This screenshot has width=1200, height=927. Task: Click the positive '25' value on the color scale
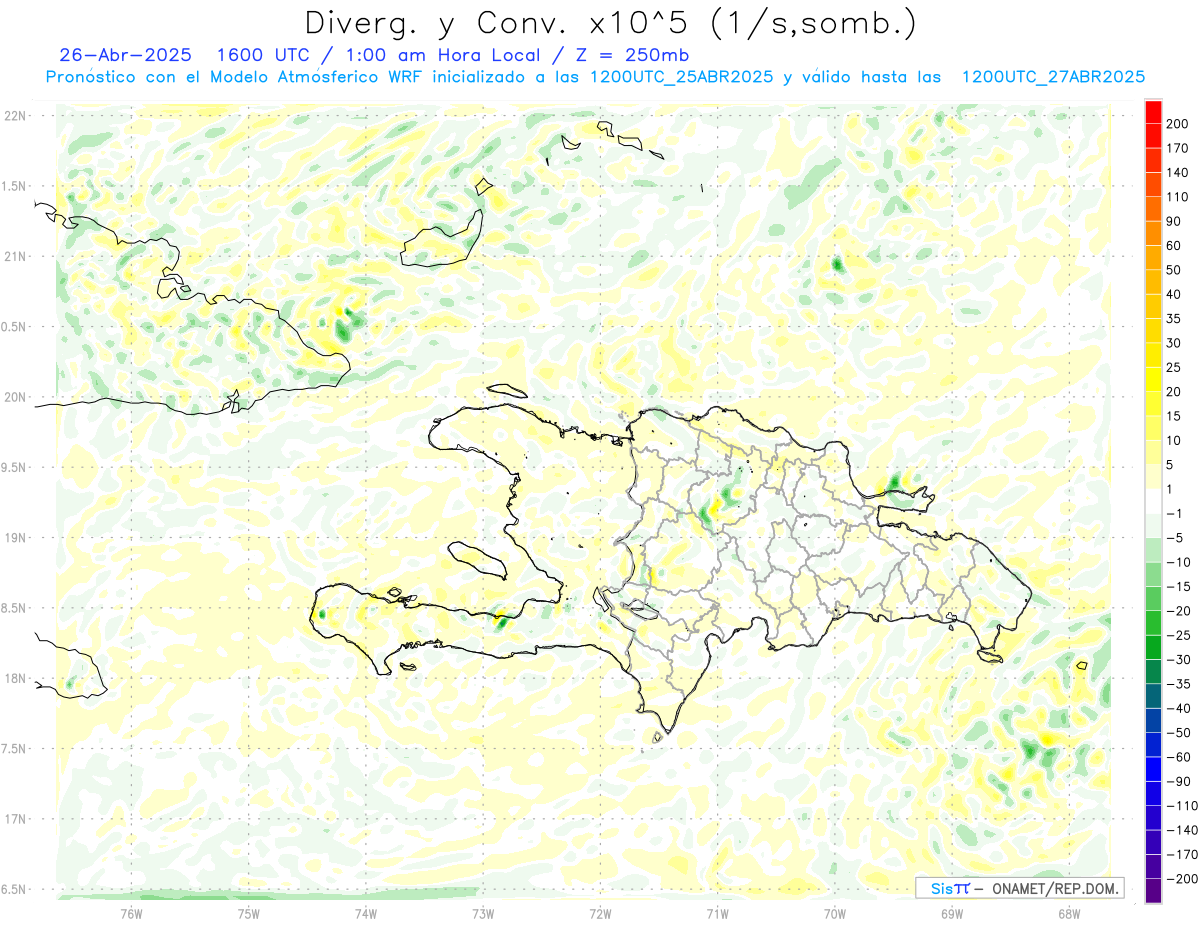(x=1174, y=368)
